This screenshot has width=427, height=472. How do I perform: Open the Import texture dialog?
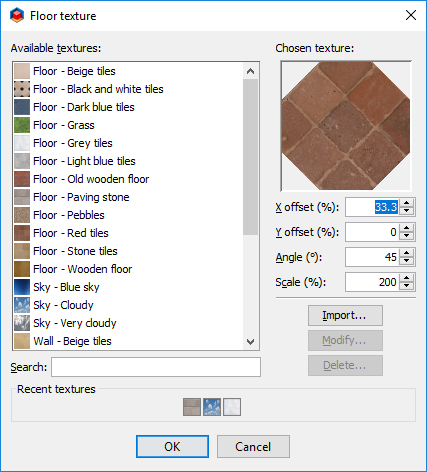pyautogui.click(x=345, y=315)
